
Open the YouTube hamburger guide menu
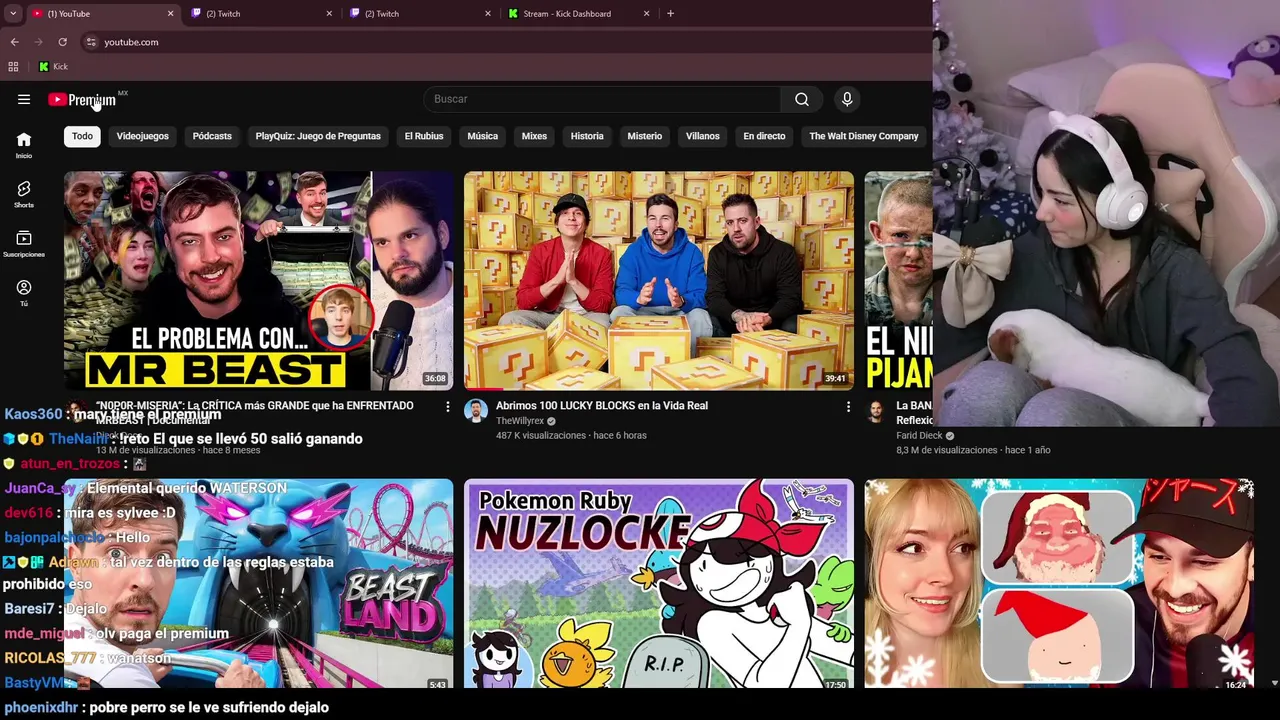[x=24, y=99]
